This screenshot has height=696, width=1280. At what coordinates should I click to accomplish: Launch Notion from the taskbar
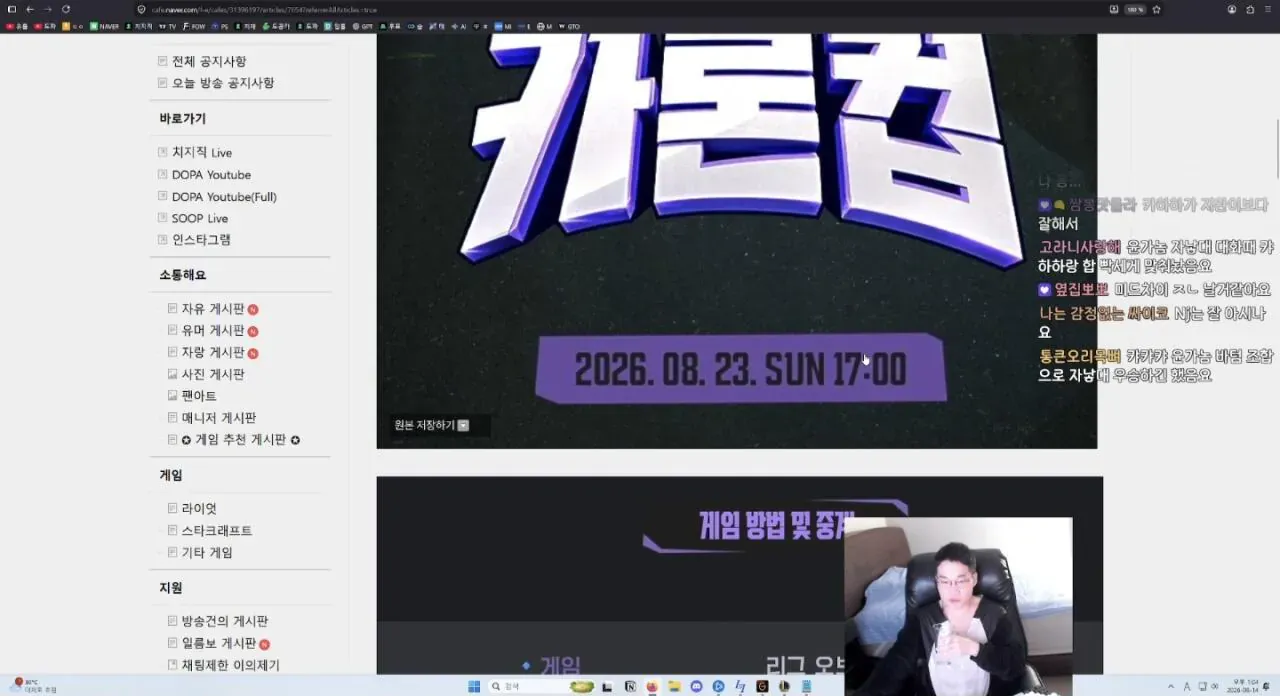pos(630,687)
